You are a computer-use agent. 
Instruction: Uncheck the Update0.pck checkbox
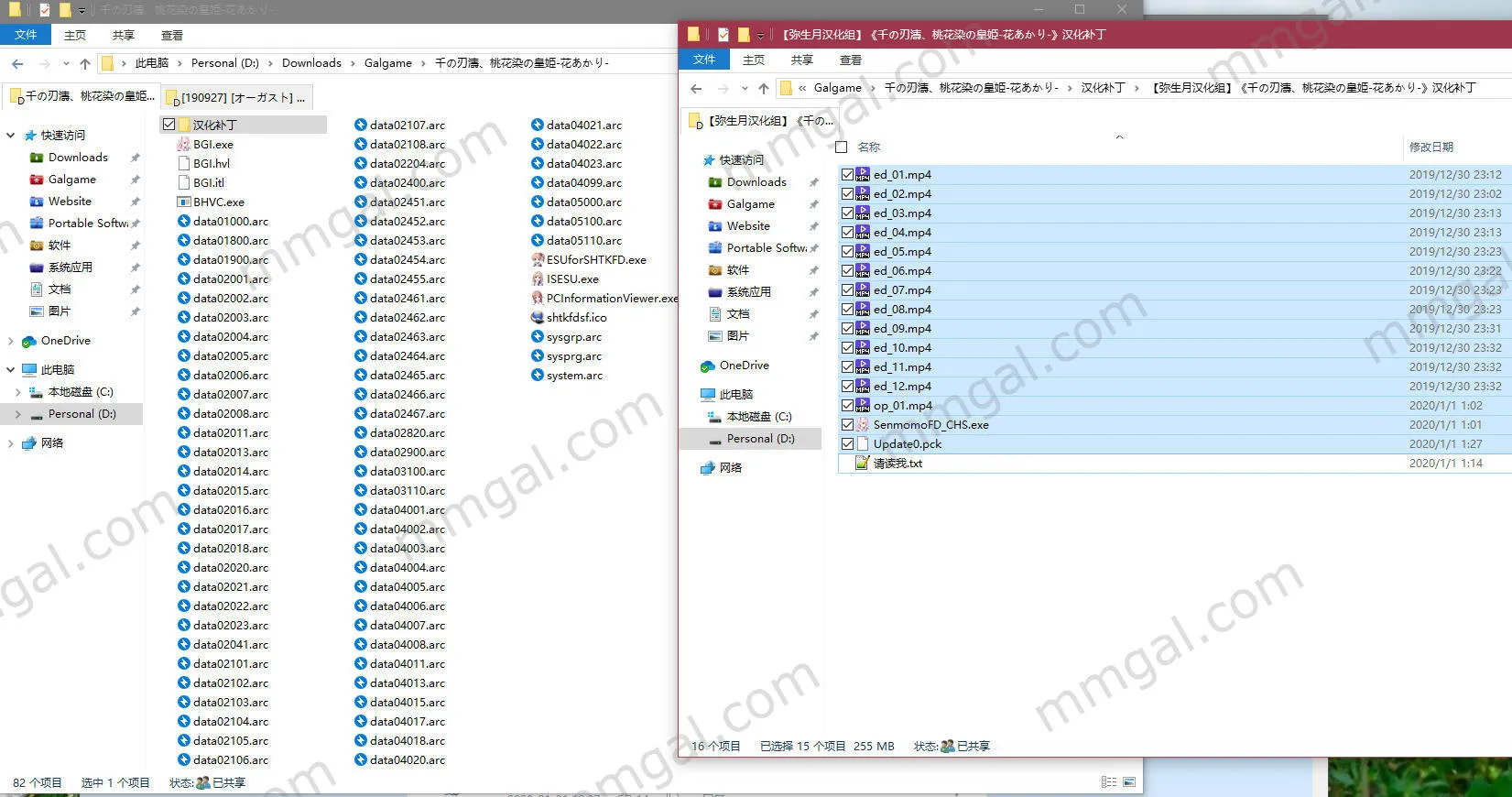(847, 444)
